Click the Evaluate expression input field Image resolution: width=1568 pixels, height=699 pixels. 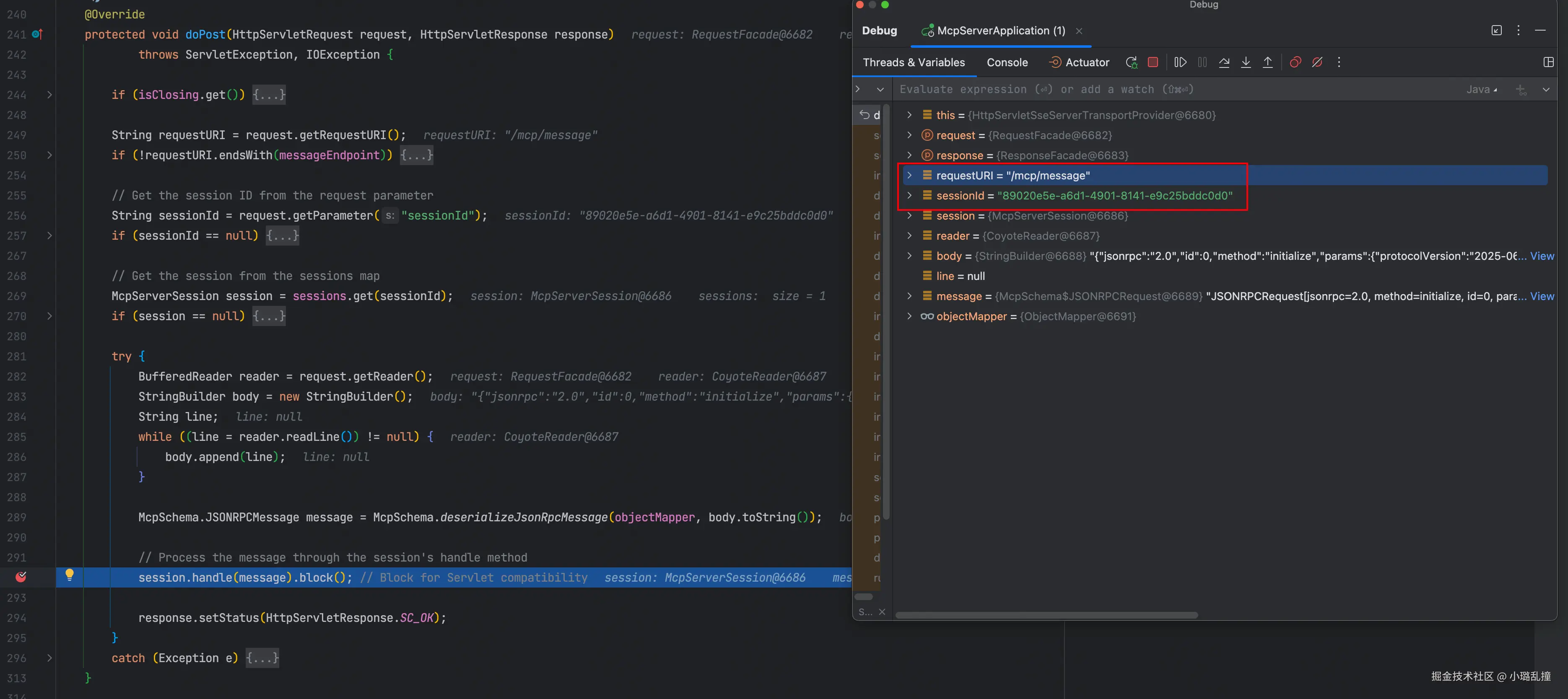coord(1157,89)
